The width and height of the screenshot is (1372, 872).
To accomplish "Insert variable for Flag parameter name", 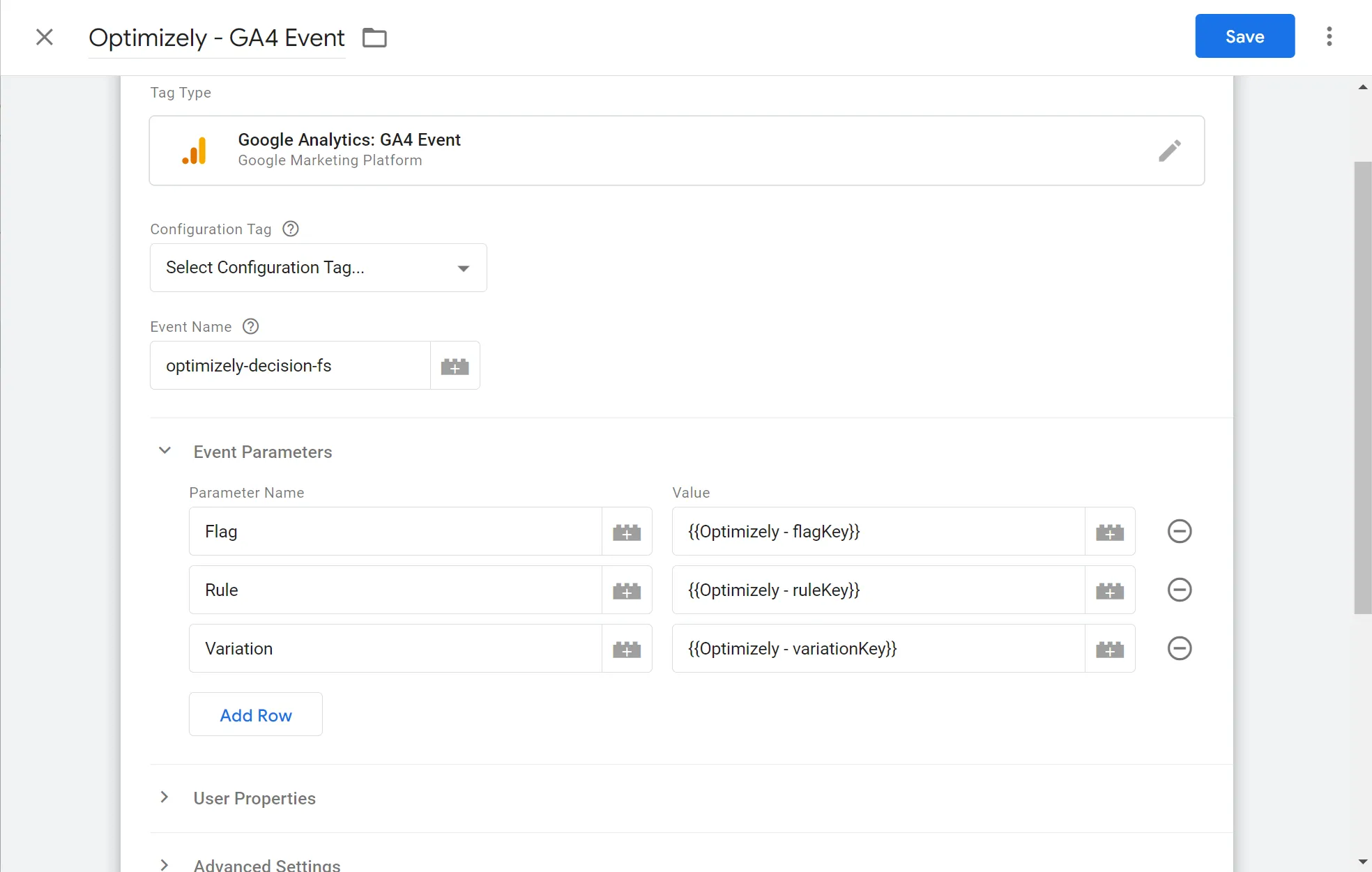I will tap(627, 531).
